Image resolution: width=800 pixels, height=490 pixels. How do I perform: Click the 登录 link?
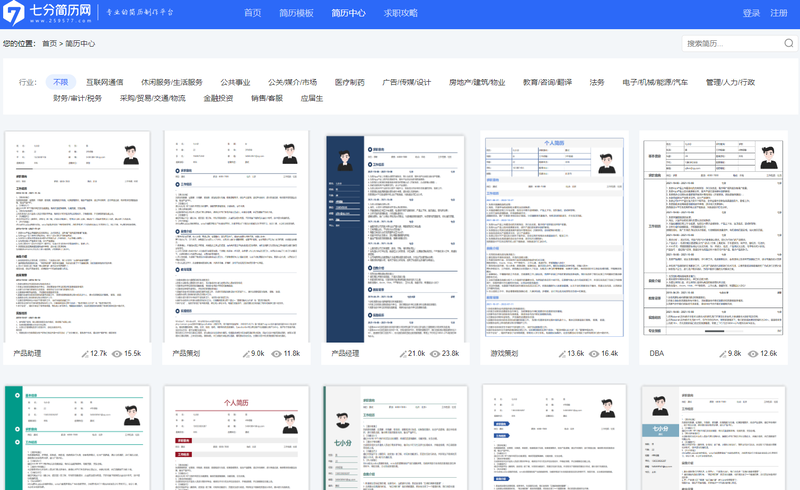click(751, 13)
